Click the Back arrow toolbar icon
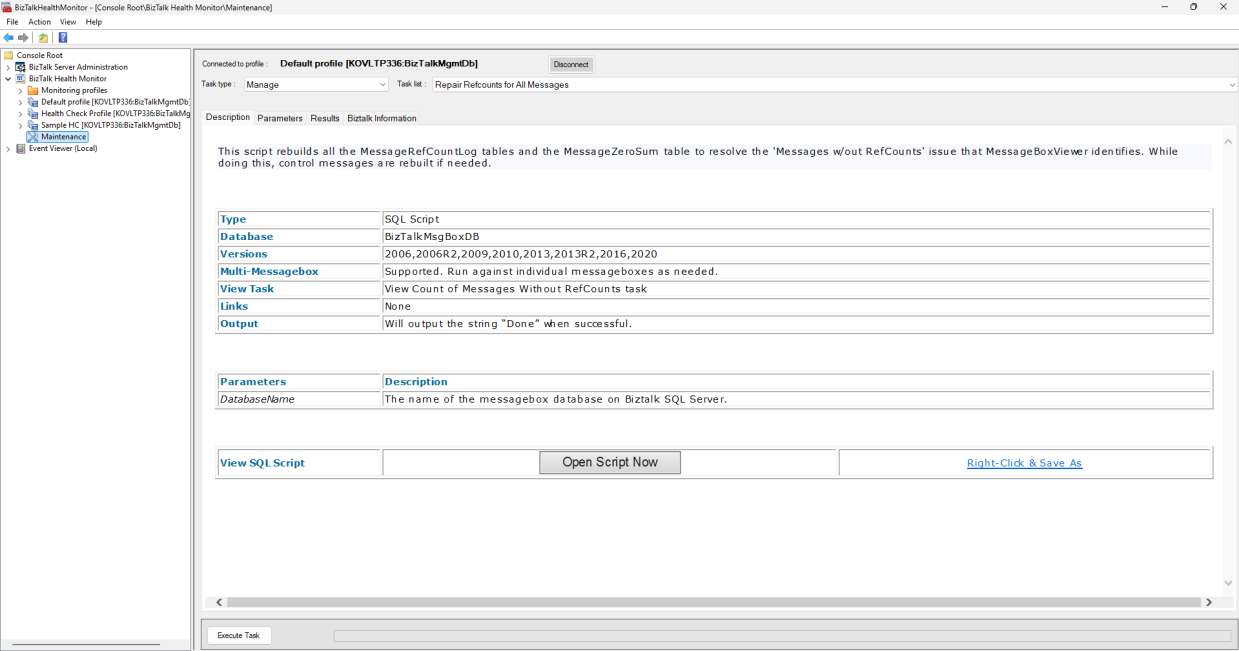Image resolution: width=1239 pixels, height=651 pixels. (9, 38)
